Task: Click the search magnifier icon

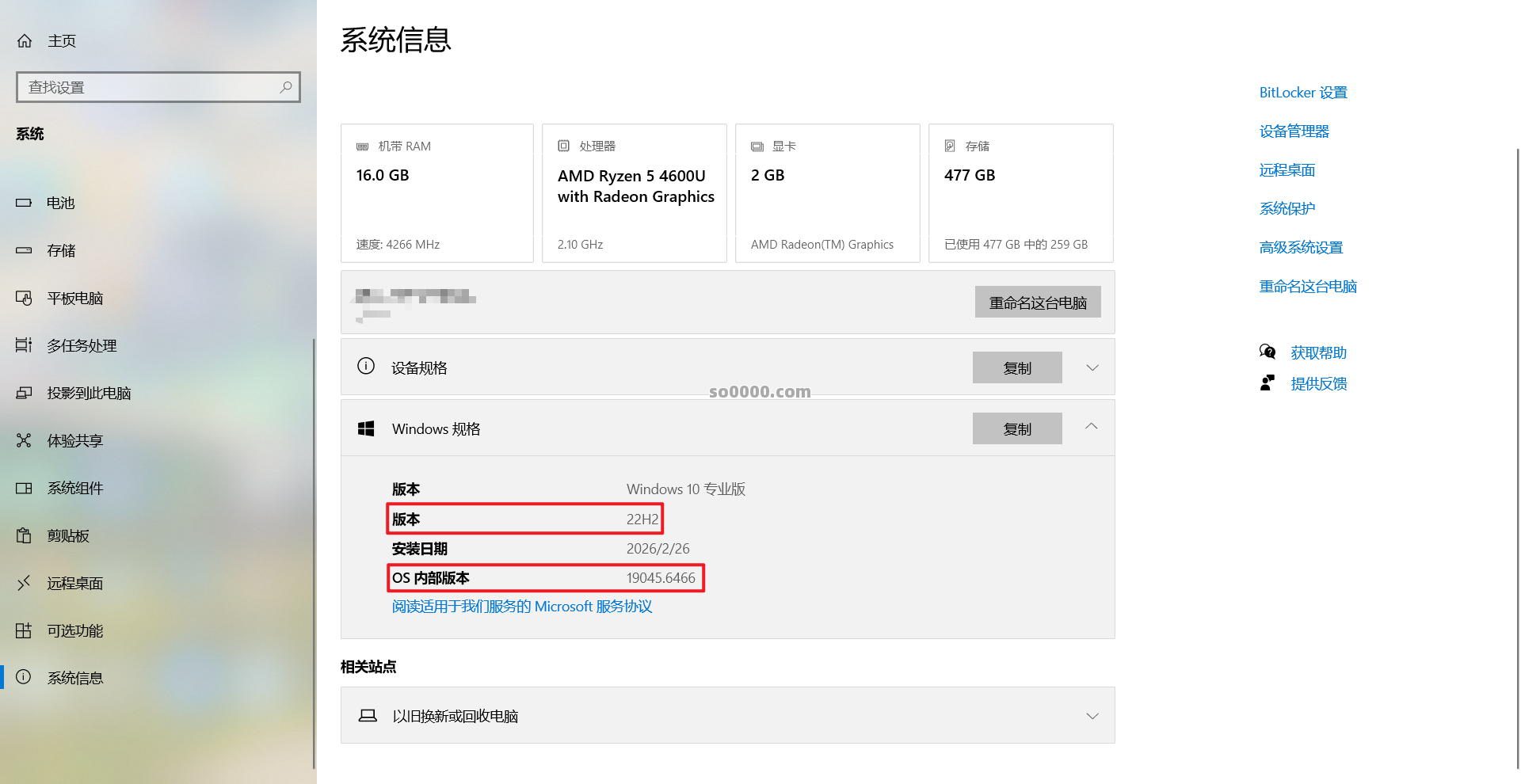Action: (286, 87)
